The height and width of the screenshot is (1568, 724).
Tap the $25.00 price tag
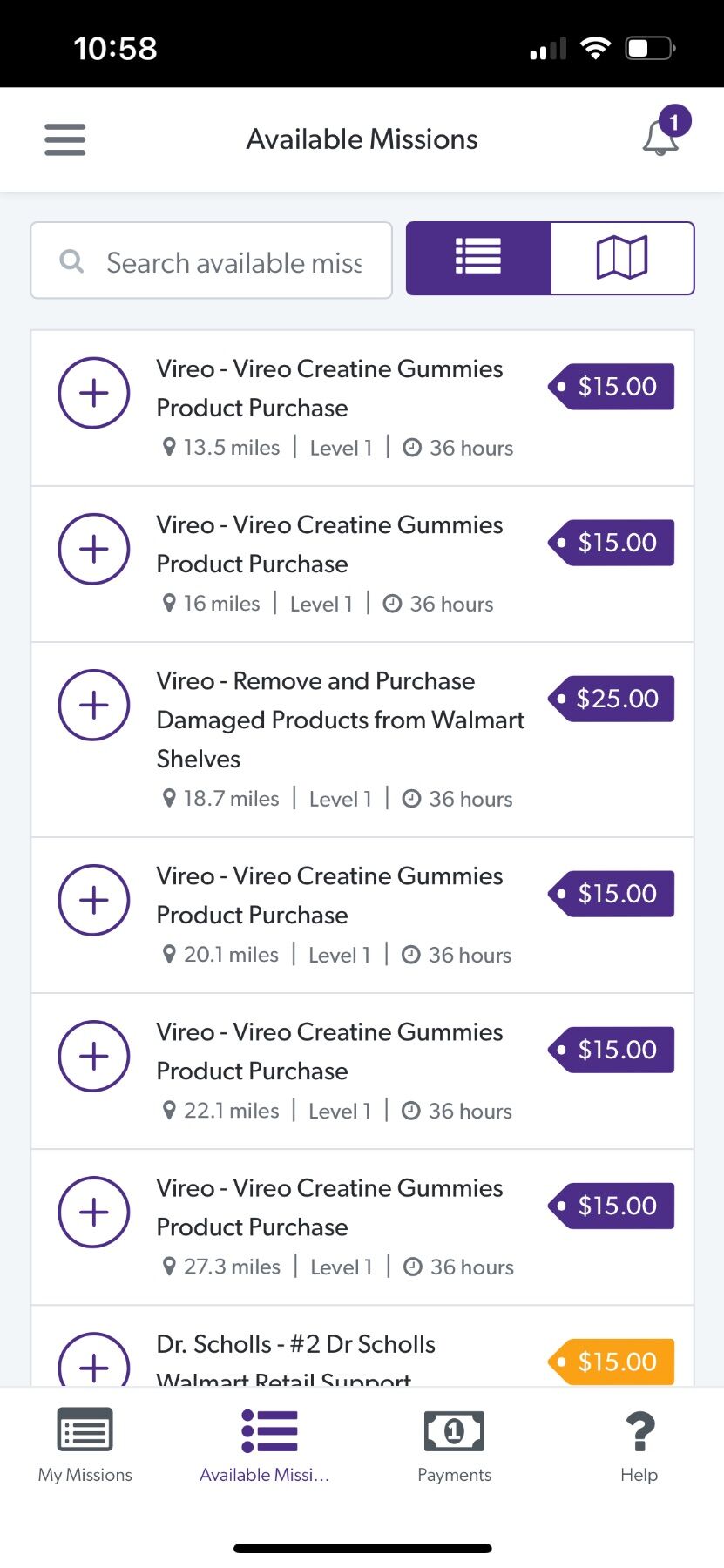point(611,699)
